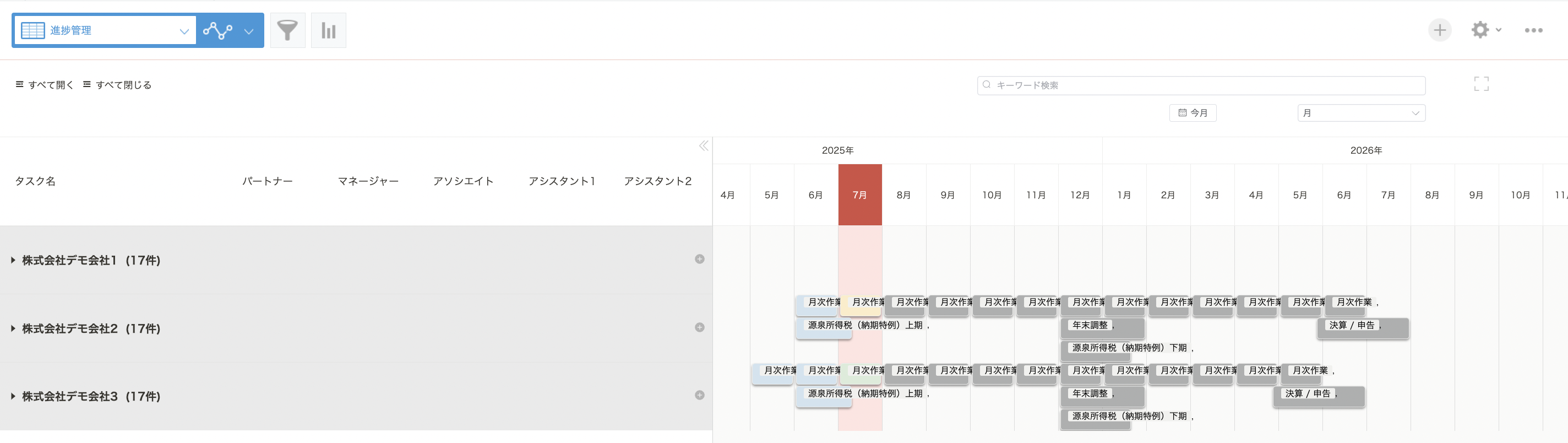Open the filter funnel icon
The image size is (1568, 443).
[287, 30]
